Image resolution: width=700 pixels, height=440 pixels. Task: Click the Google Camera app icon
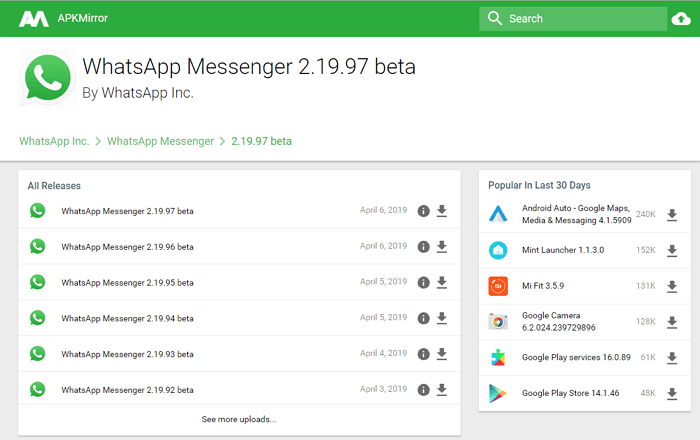[x=498, y=322]
